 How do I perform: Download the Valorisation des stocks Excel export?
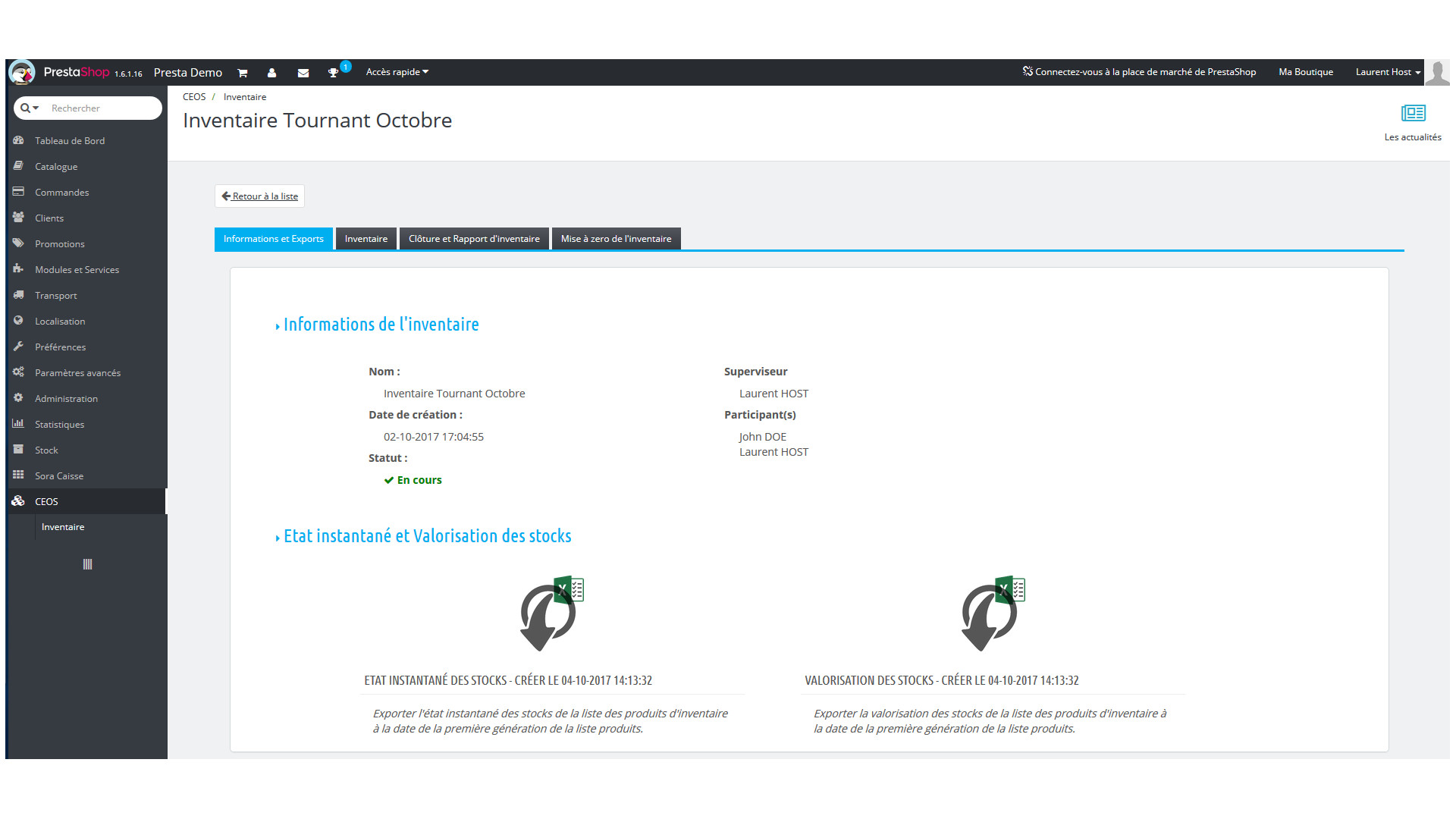click(993, 613)
